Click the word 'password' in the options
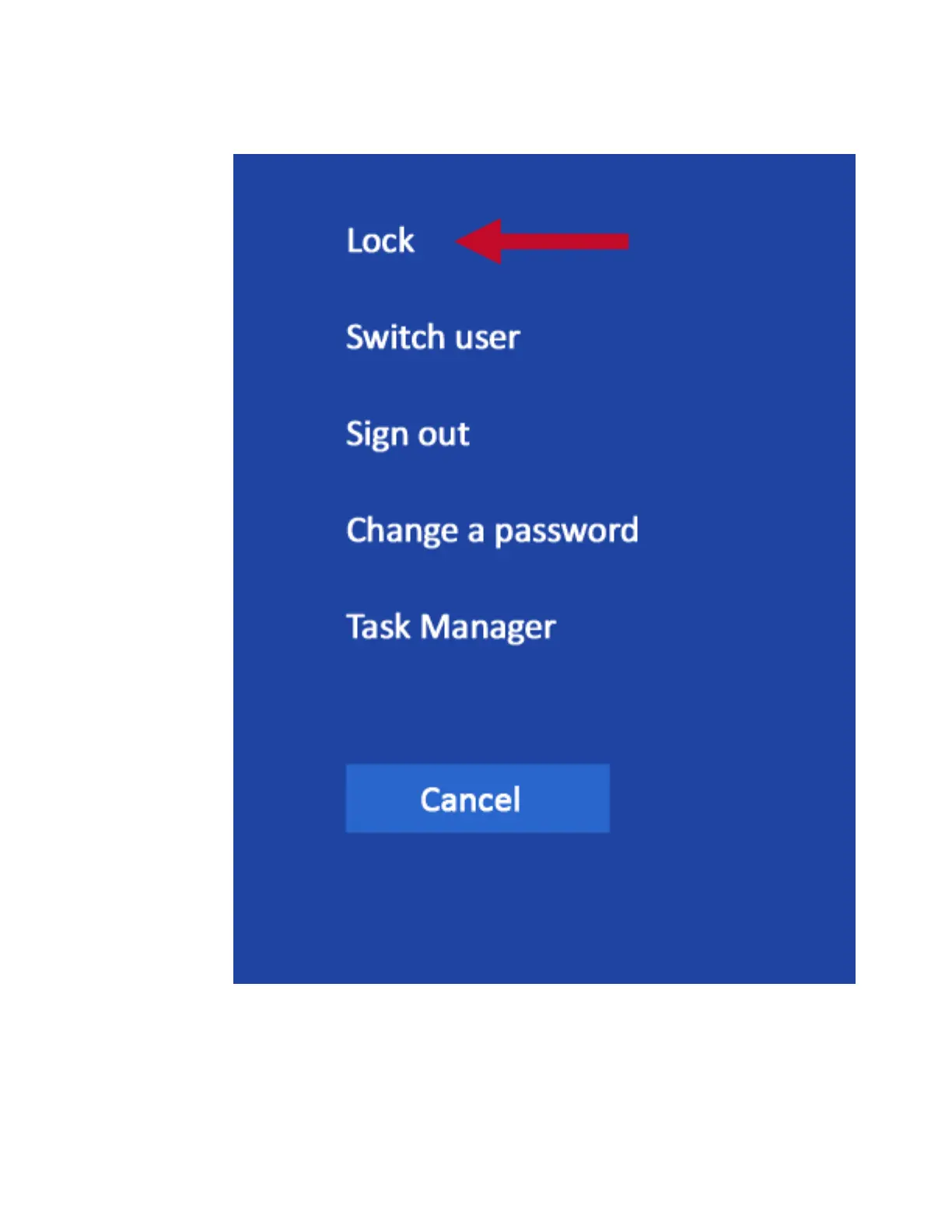 (x=566, y=532)
